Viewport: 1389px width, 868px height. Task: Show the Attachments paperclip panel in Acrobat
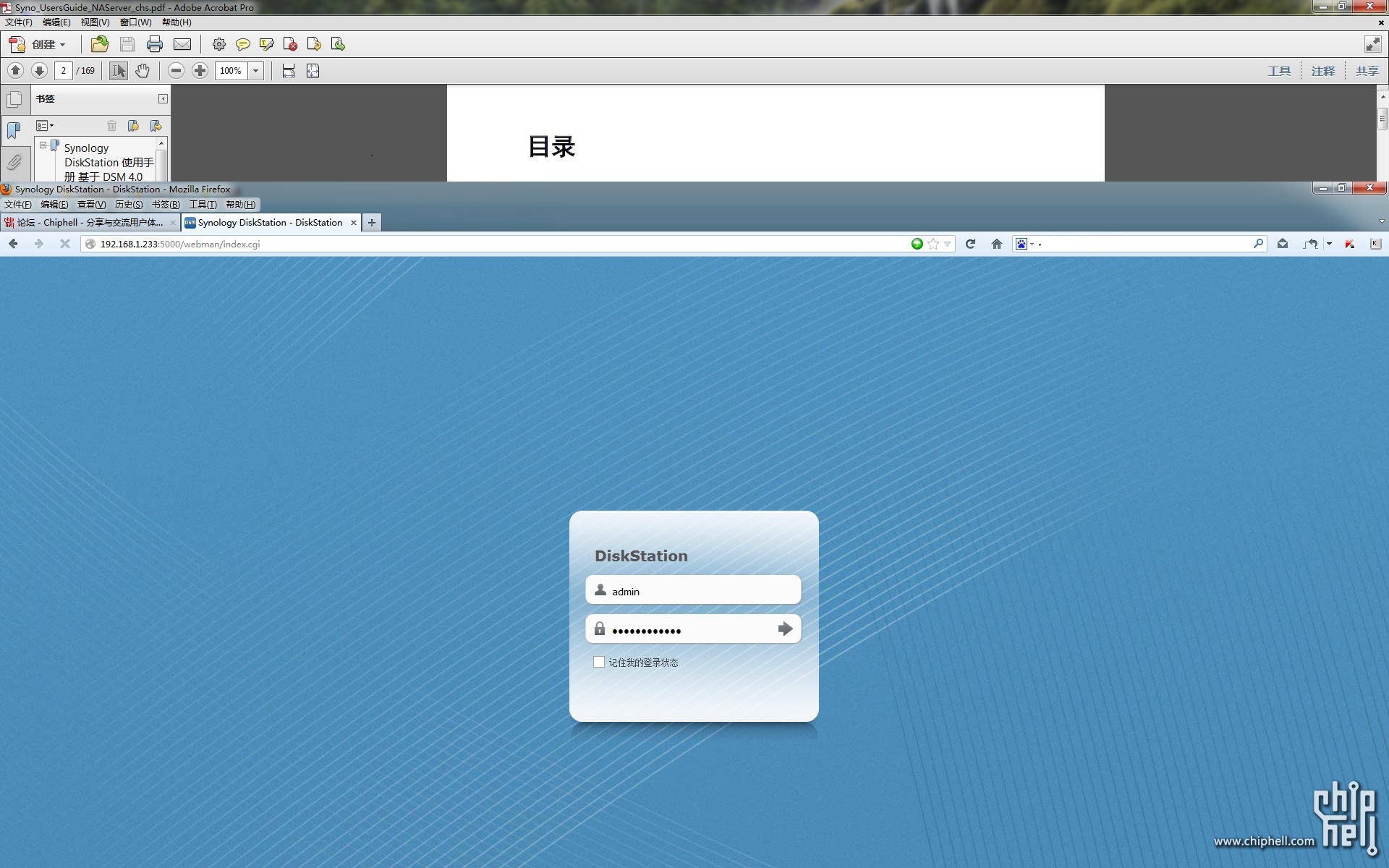click(x=14, y=161)
